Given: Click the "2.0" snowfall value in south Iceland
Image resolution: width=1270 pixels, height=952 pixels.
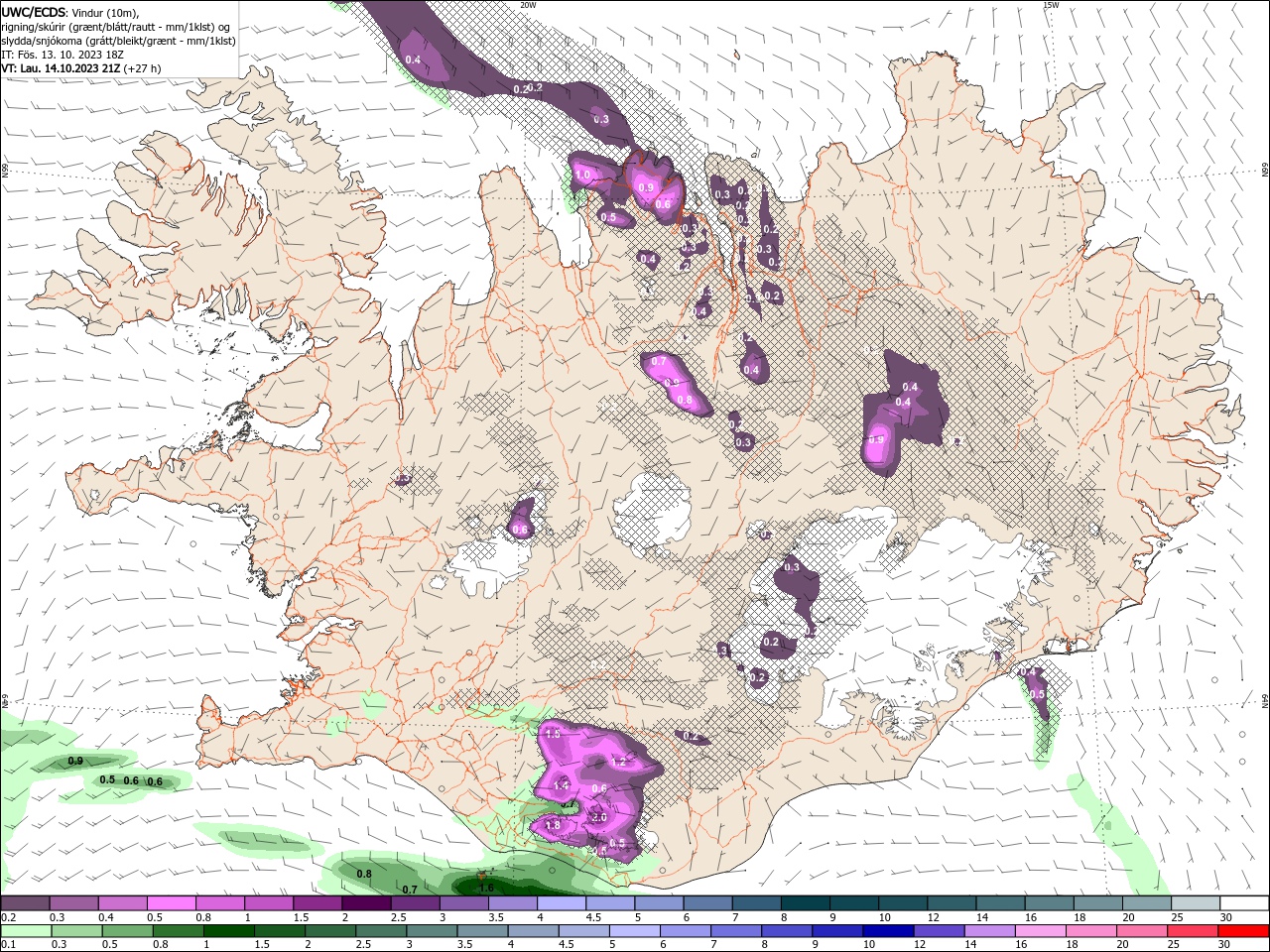Looking at the screenshot, I should (x=598, y=817).
